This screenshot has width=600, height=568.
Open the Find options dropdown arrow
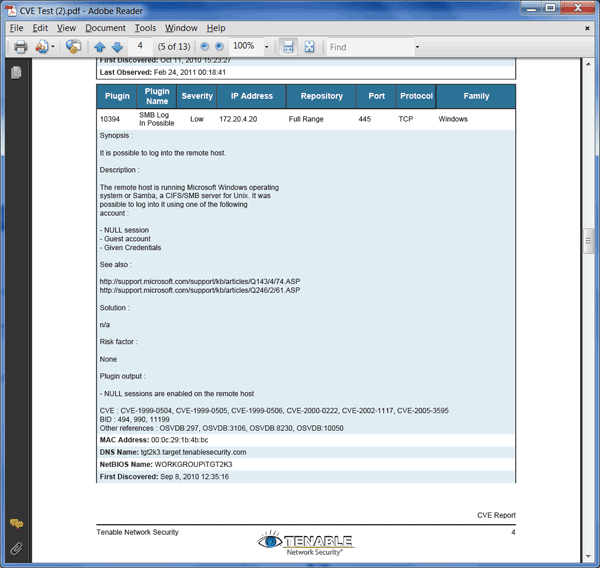tap(417, 47)
